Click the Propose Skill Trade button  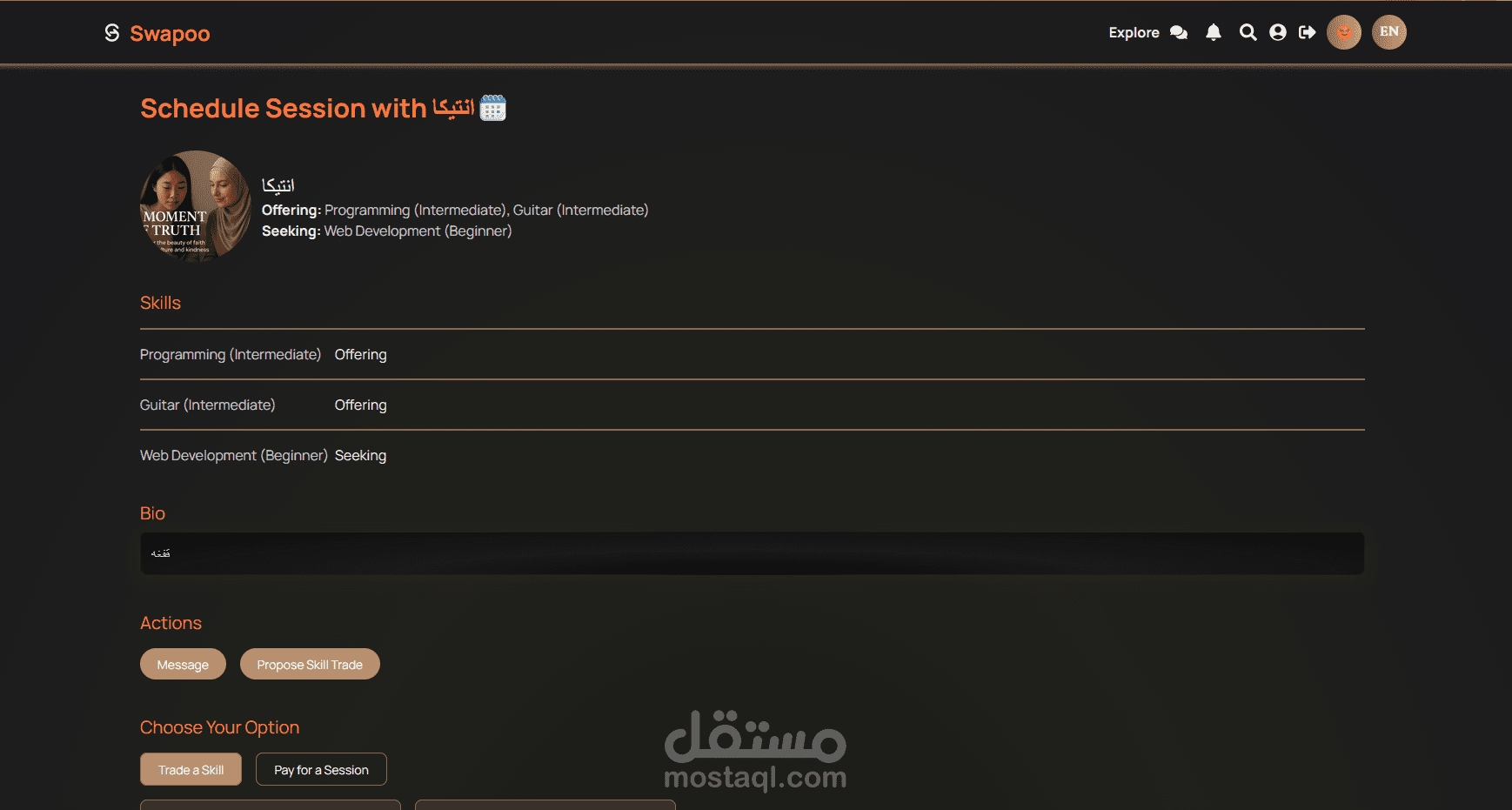tap(310, 664)
